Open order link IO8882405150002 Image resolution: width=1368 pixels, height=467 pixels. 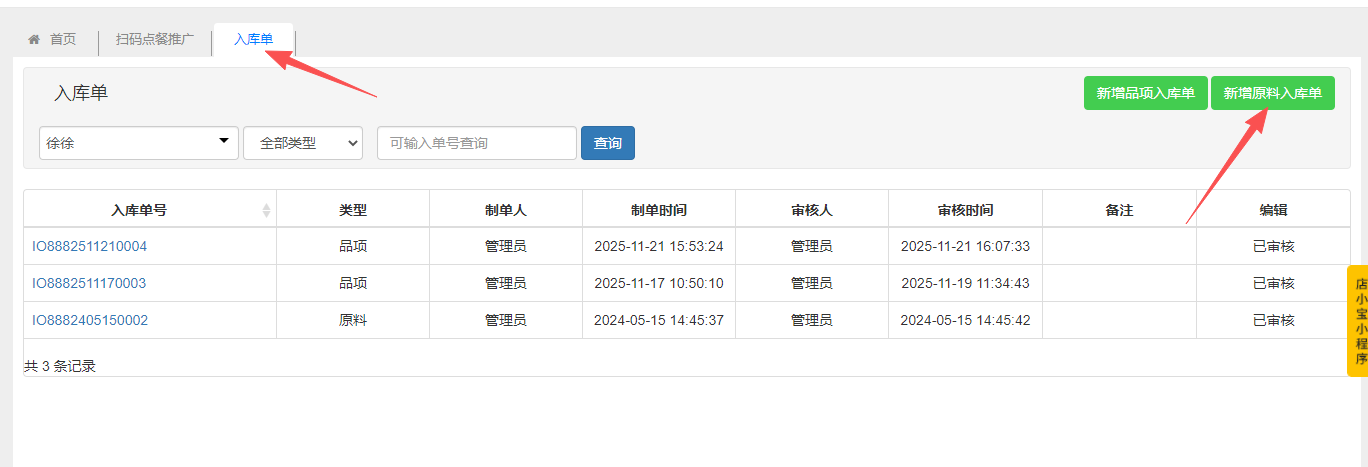tap(89, 320)
